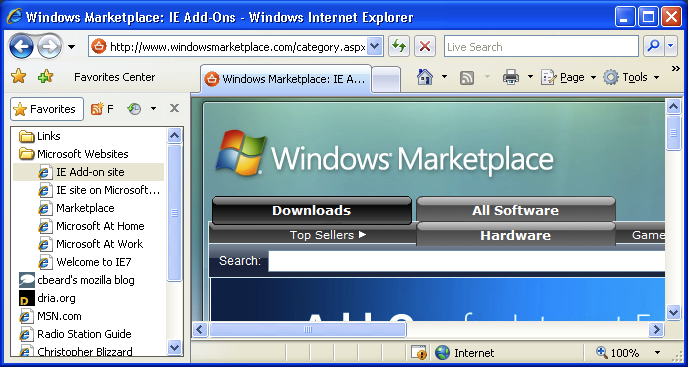Go to the Home page icon
The image size is (689, 368).
point(425,77)
